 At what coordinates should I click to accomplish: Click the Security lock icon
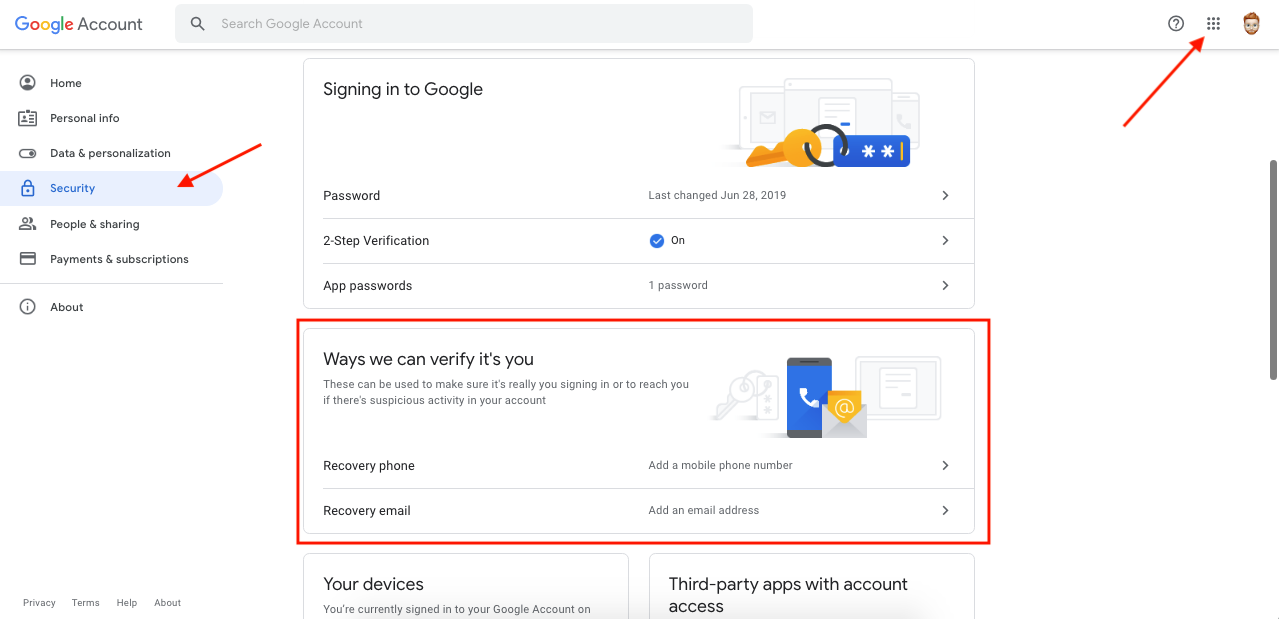pos(28,188)
